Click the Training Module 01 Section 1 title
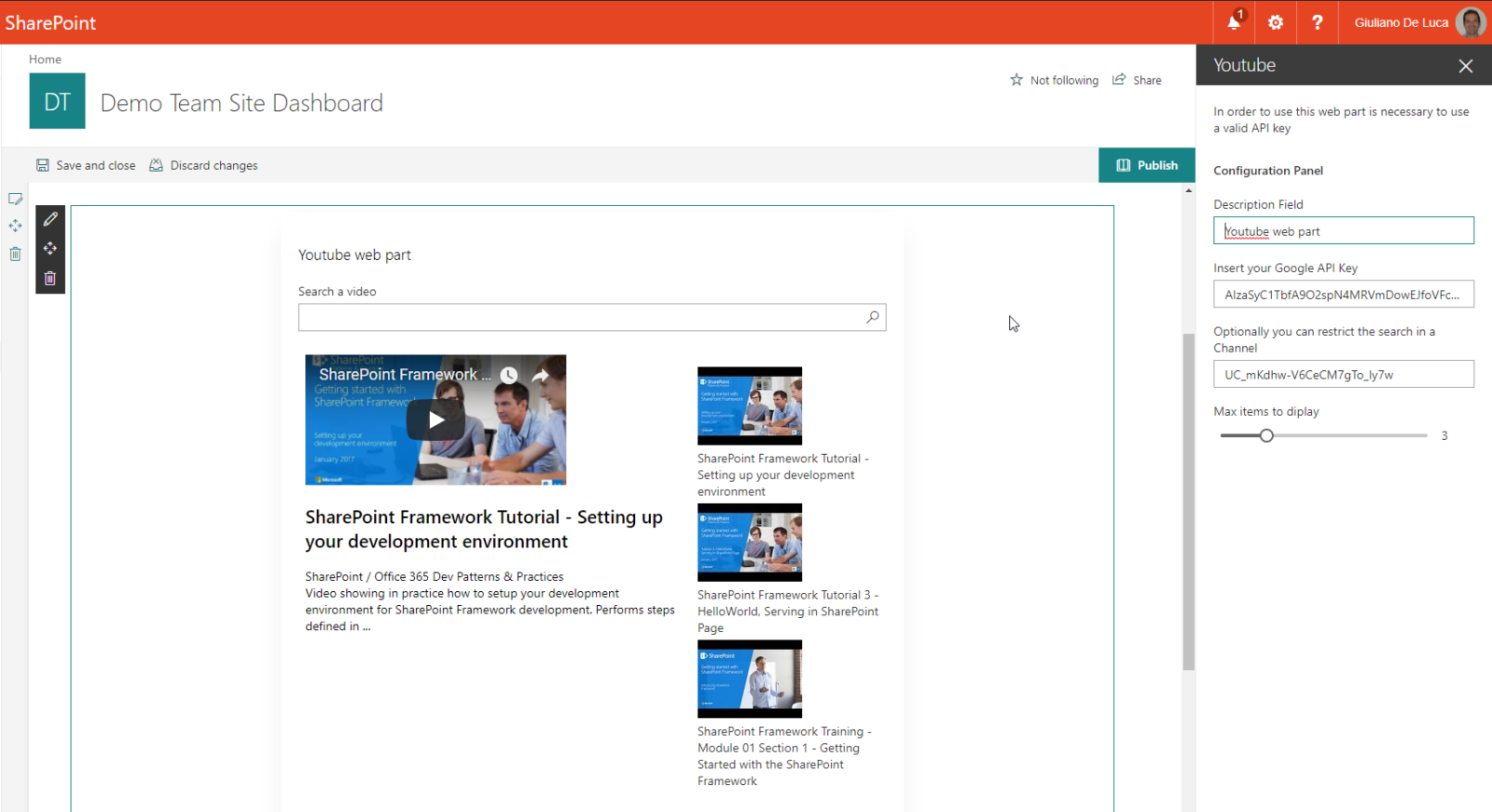This screenshot has width=1492, height=812. point(784,756)
